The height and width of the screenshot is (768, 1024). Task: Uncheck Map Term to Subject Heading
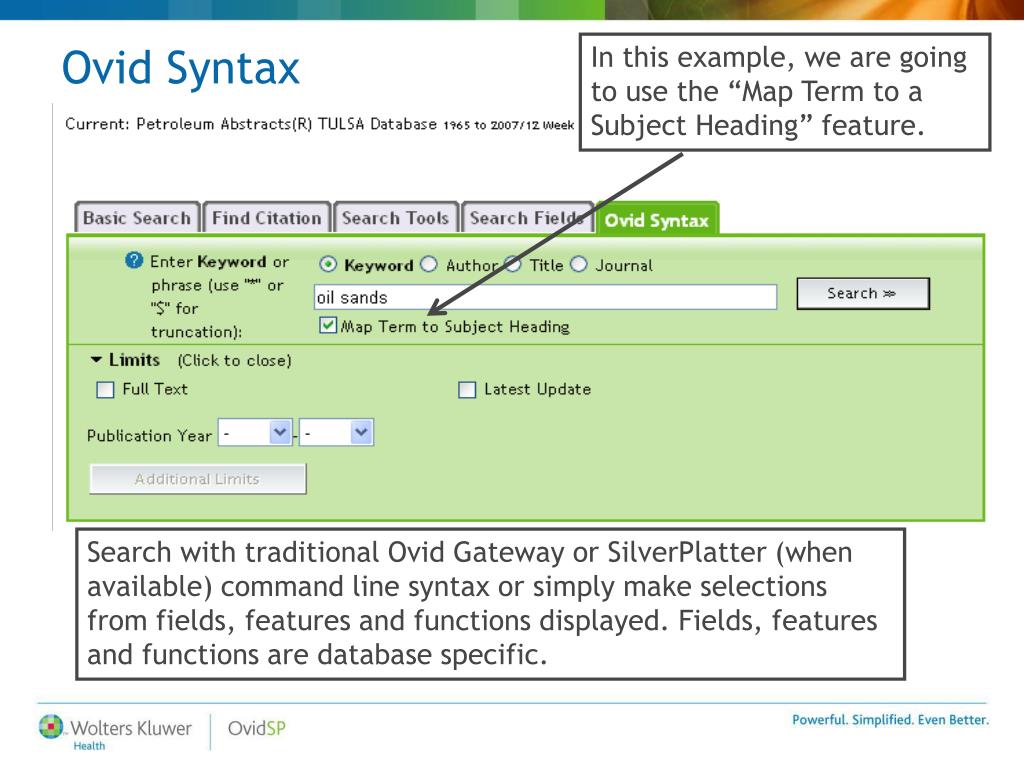(x=328, y=325)
